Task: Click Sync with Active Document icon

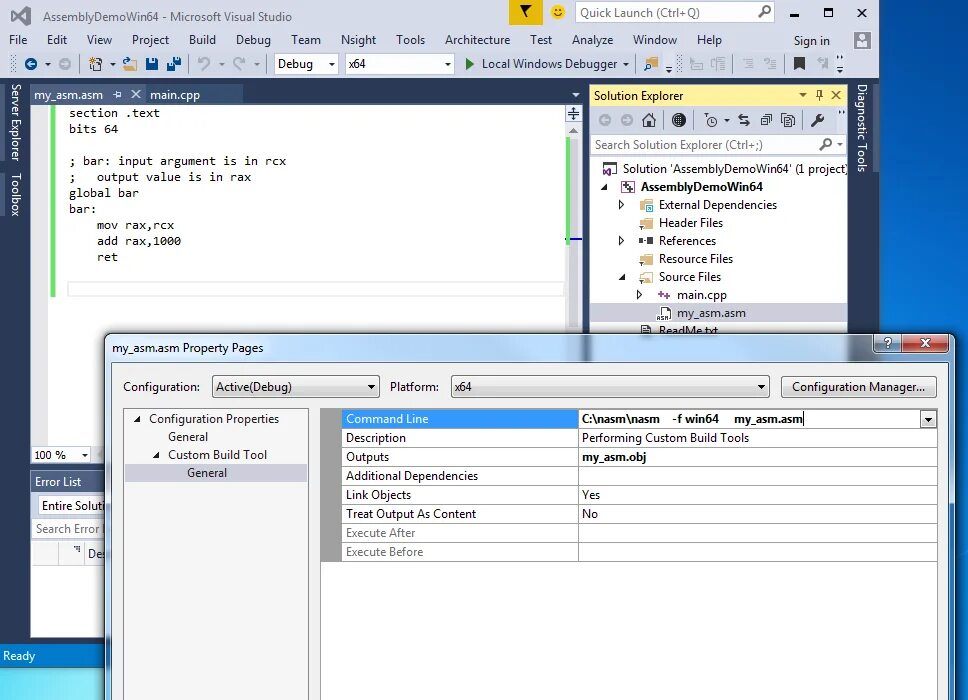Action: (744, 120)
